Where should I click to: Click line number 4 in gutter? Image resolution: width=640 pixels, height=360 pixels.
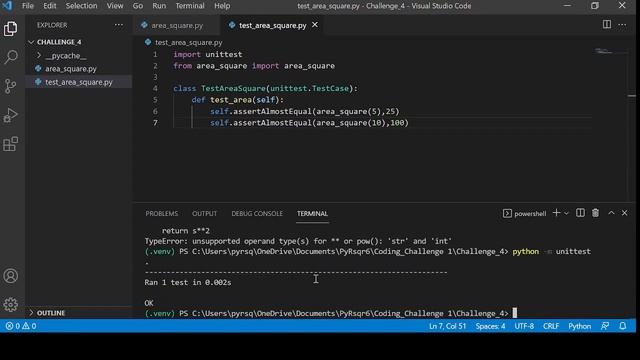click(x=155, y=89)
